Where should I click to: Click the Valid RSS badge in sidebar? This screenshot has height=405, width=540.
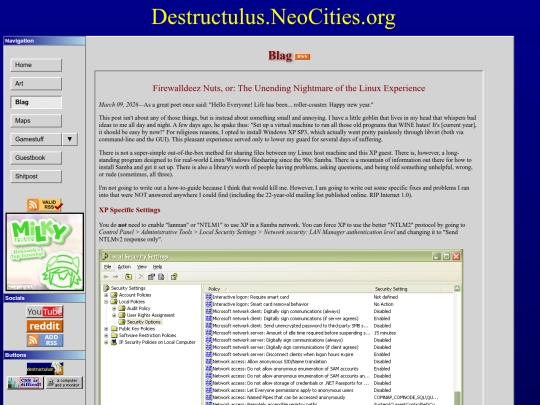pyautogui.click(x=45, y=204)
